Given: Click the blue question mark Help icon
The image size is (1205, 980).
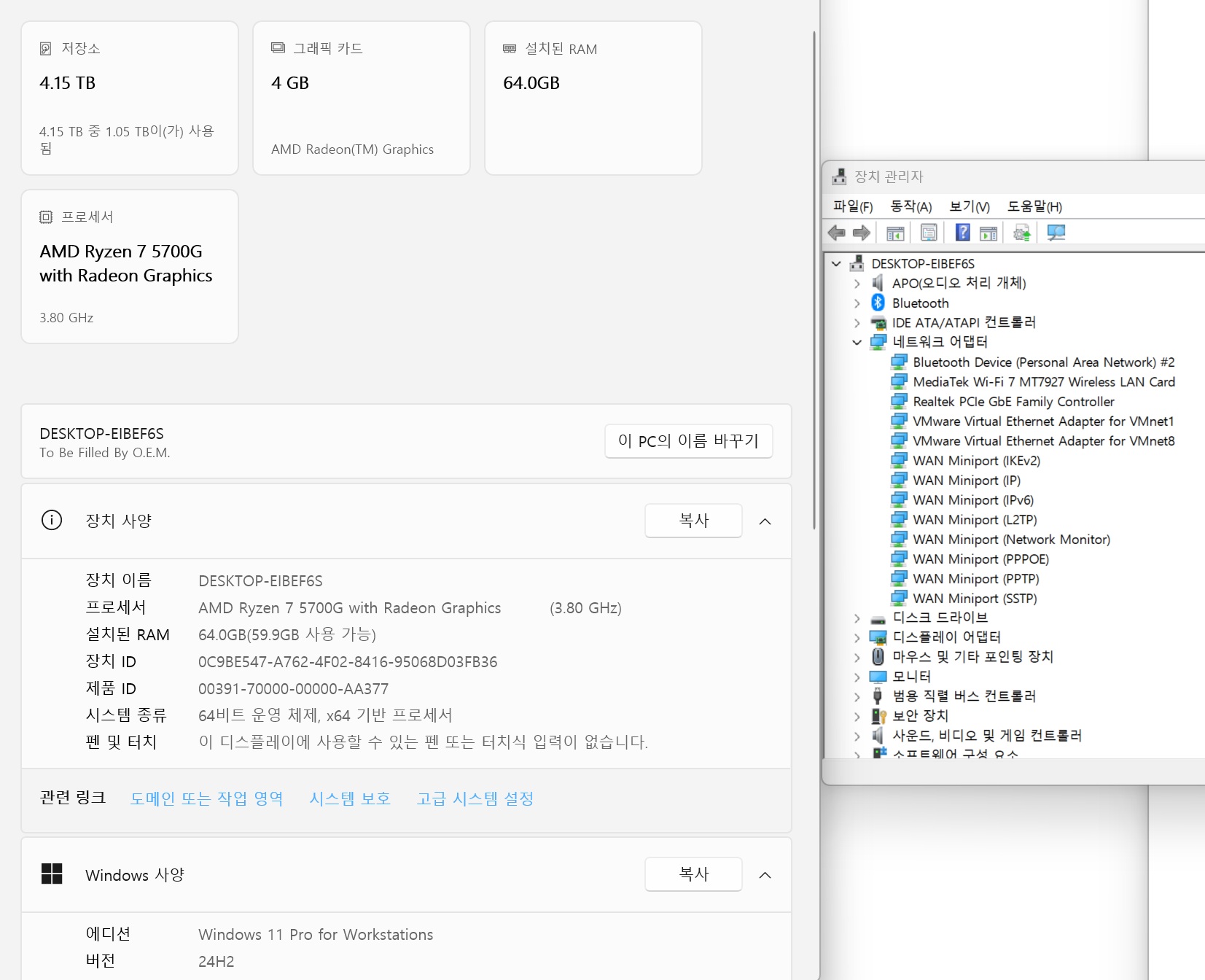Looking at the screenshot, I should (963, 233).
